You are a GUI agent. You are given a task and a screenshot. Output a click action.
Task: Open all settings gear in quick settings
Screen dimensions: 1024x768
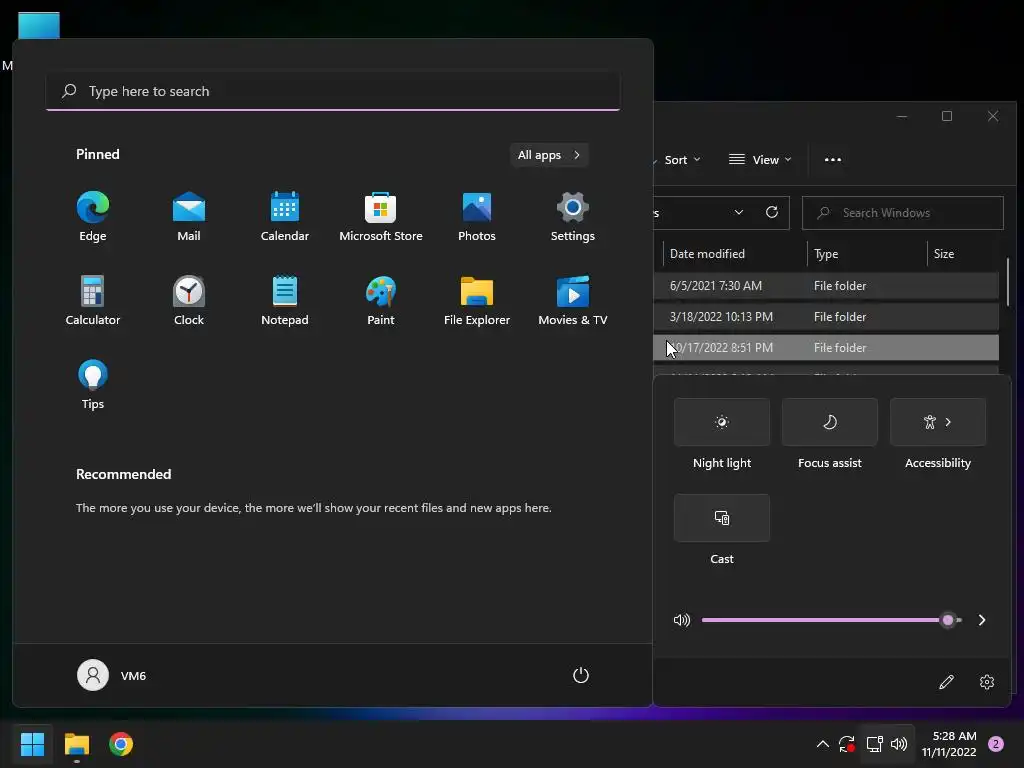(x=987, y=682)
